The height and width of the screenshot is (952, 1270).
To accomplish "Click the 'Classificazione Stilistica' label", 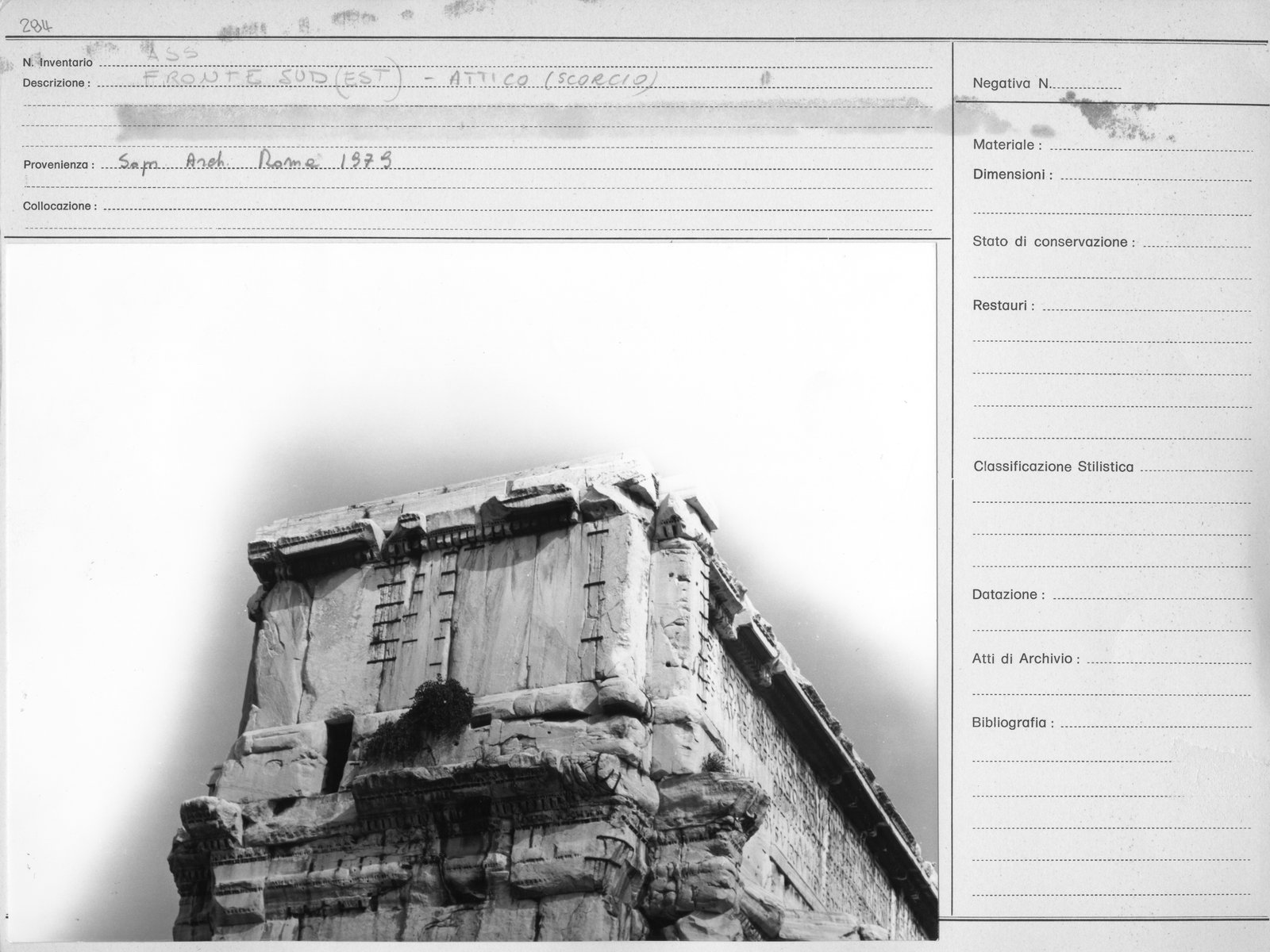I will point(1053,466).
